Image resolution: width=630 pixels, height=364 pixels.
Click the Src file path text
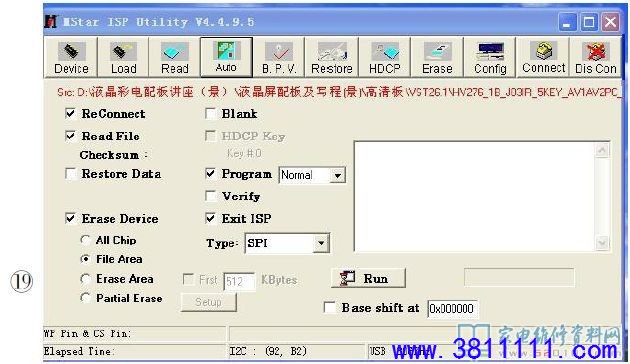(339, 92)
